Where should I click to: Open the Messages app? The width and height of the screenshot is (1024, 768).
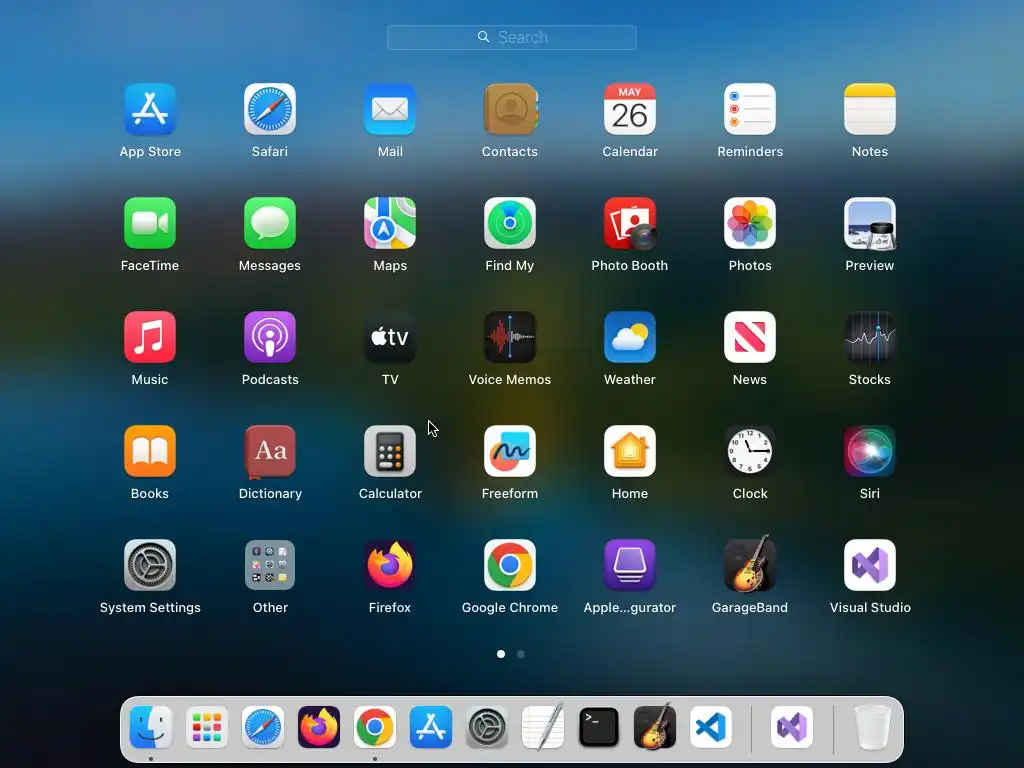pyautogui.click(x=270, y=223)
